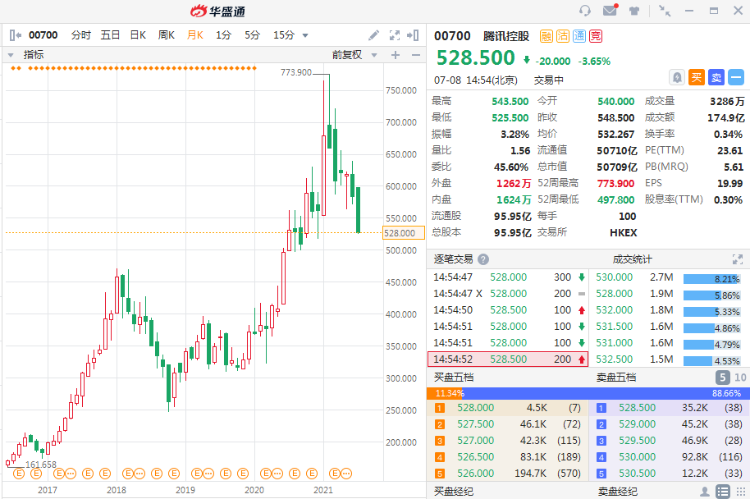Click the 买盘经纪 header
This screenshot has height=499, width=750.
tap(453, 491)
